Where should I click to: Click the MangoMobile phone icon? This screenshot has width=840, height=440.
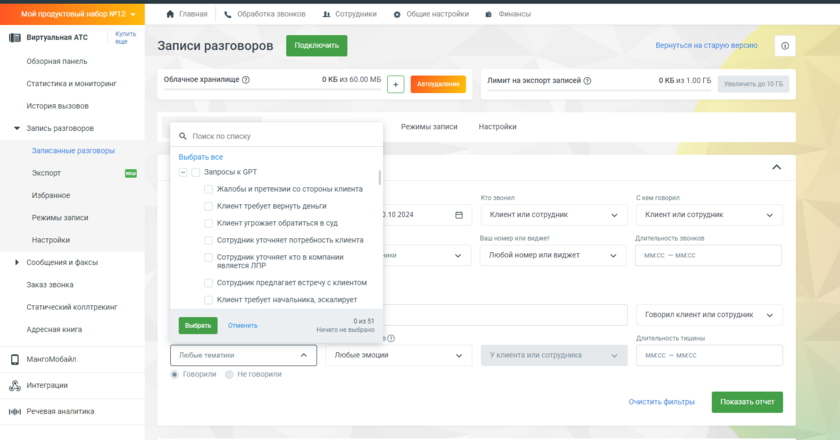coord(15,359)
